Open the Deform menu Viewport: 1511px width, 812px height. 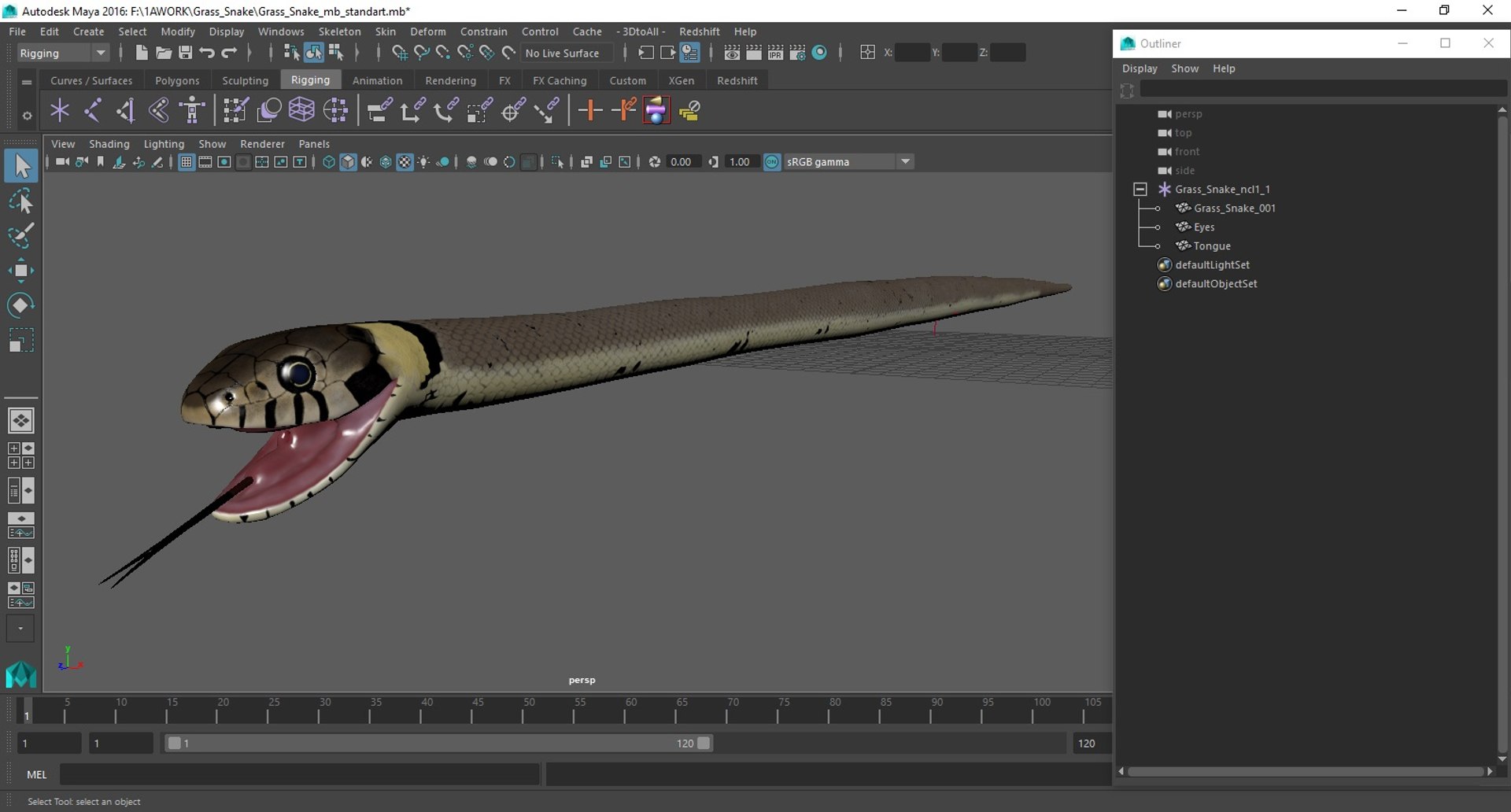point(427,31)
